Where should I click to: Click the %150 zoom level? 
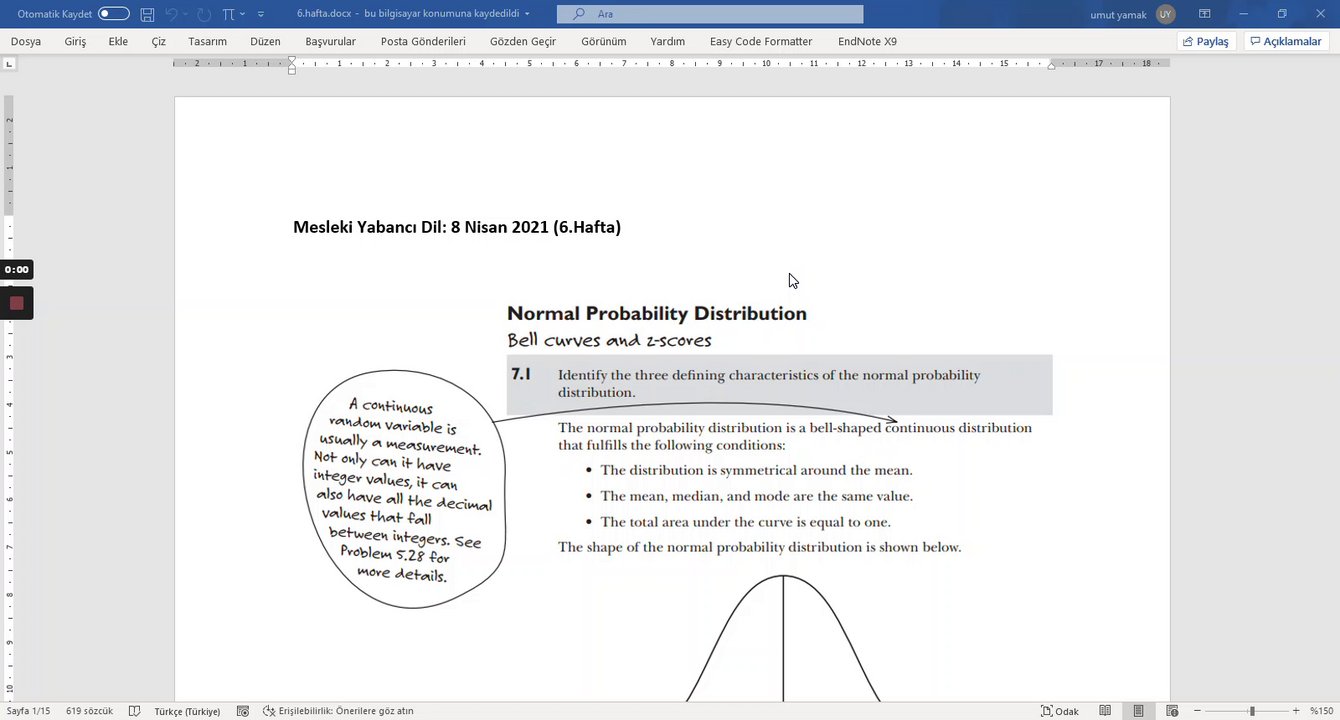[x=1322, y=711]
